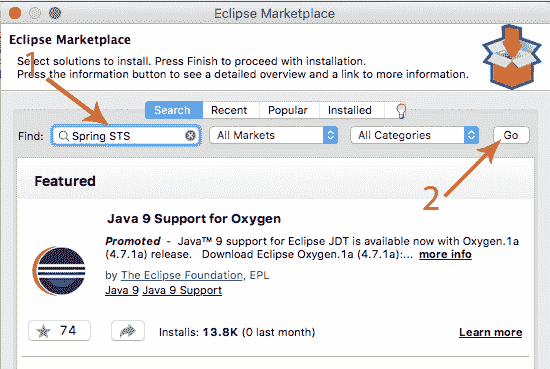Open the All Markets dropdown

click(274, 135)
